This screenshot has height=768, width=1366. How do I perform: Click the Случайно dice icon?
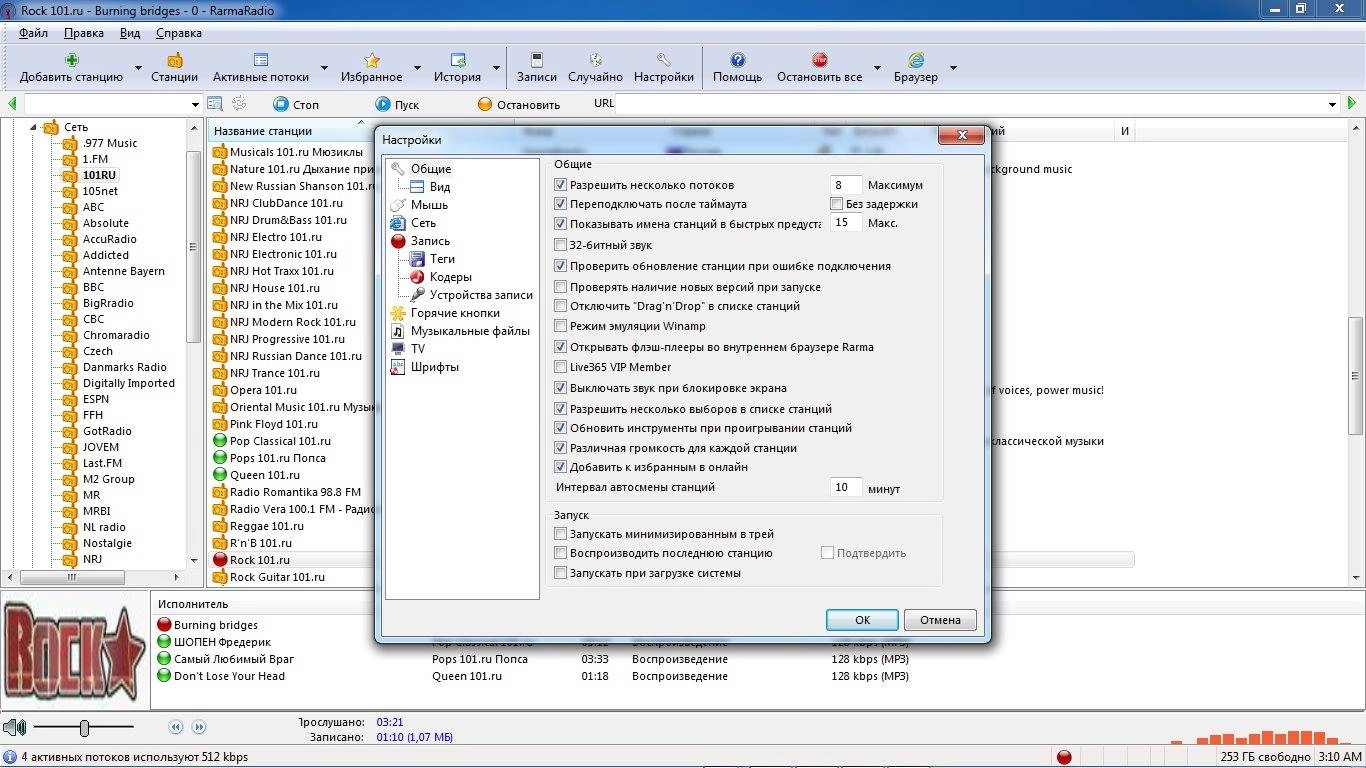(595, 60)
